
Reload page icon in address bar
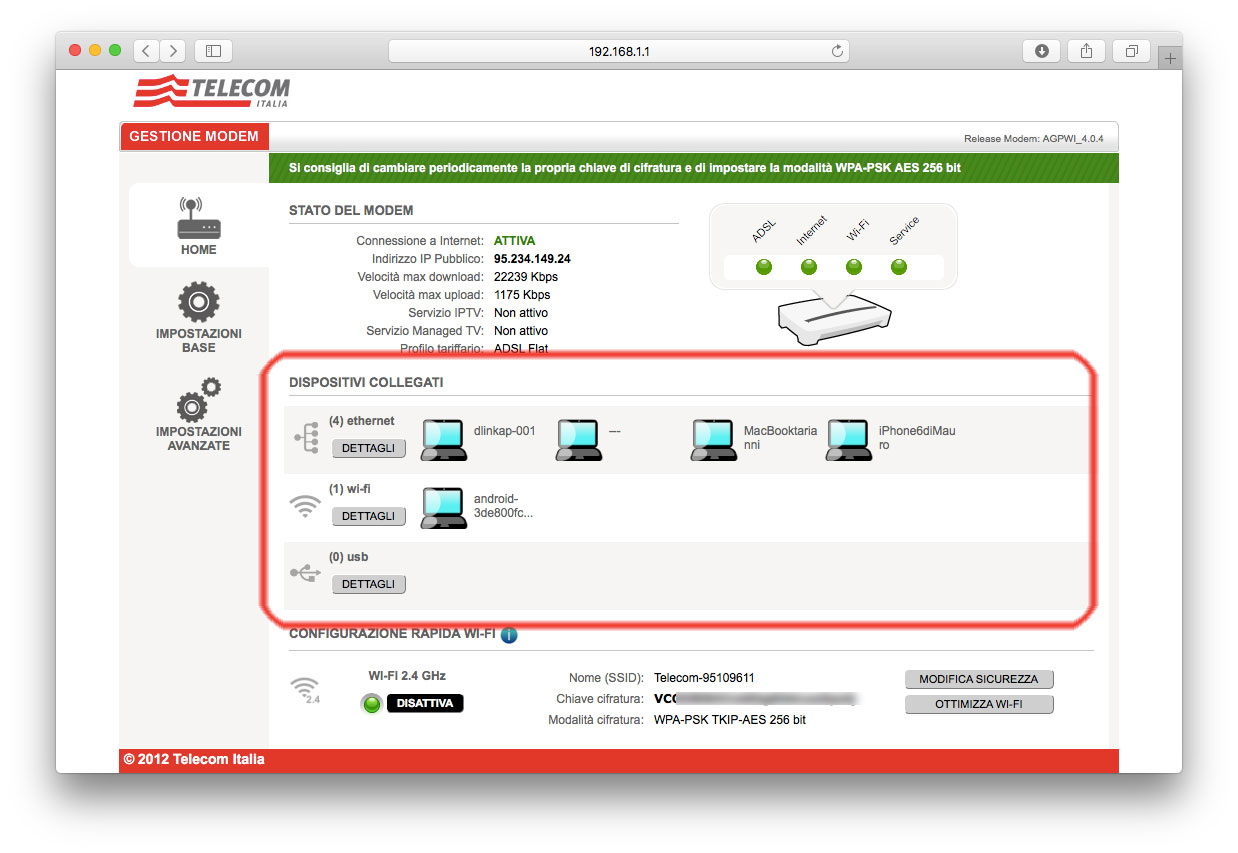[x=837, y=51]
